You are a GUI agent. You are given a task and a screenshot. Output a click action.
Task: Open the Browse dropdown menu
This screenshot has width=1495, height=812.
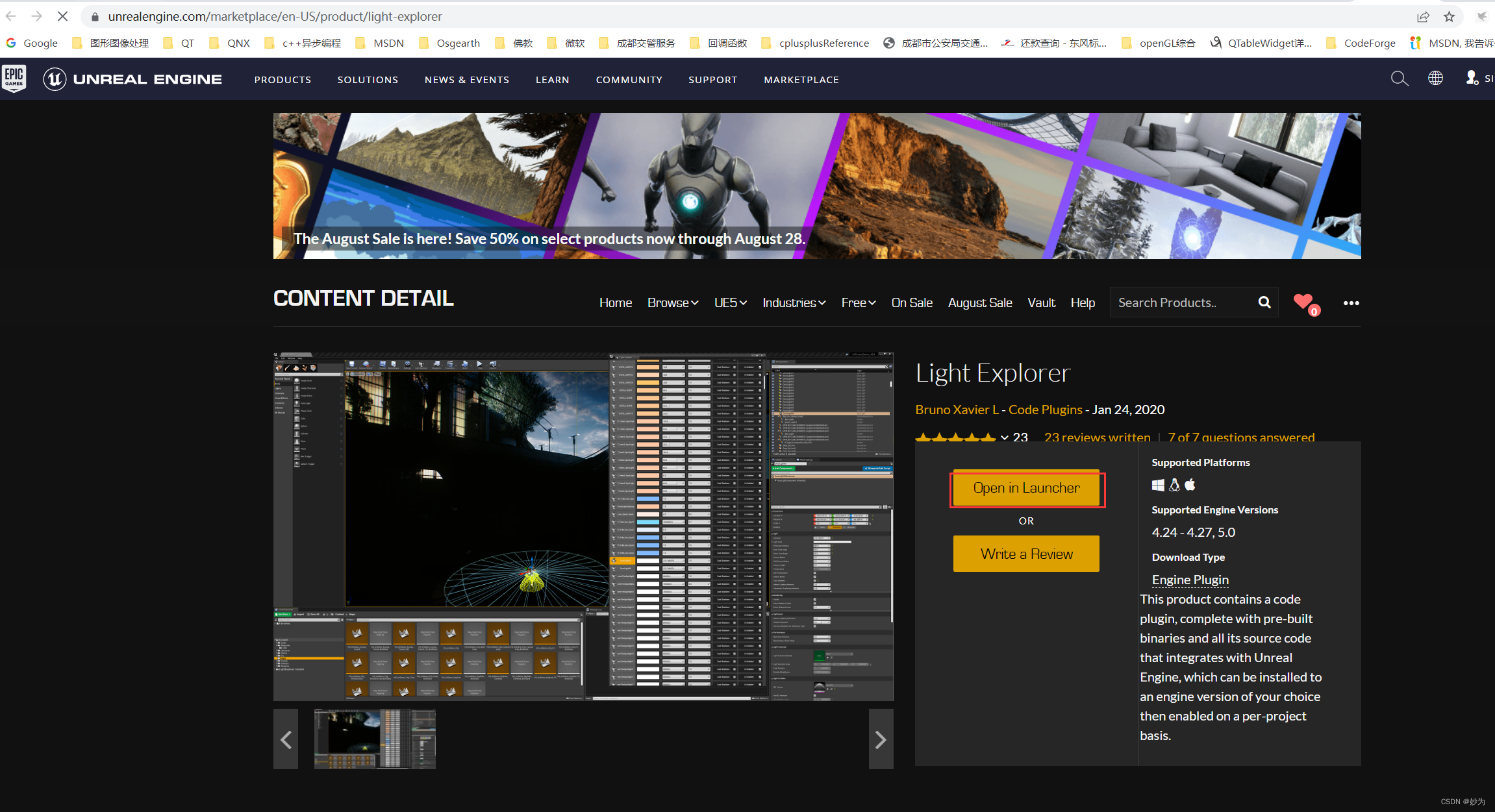(x=670, y=302)
